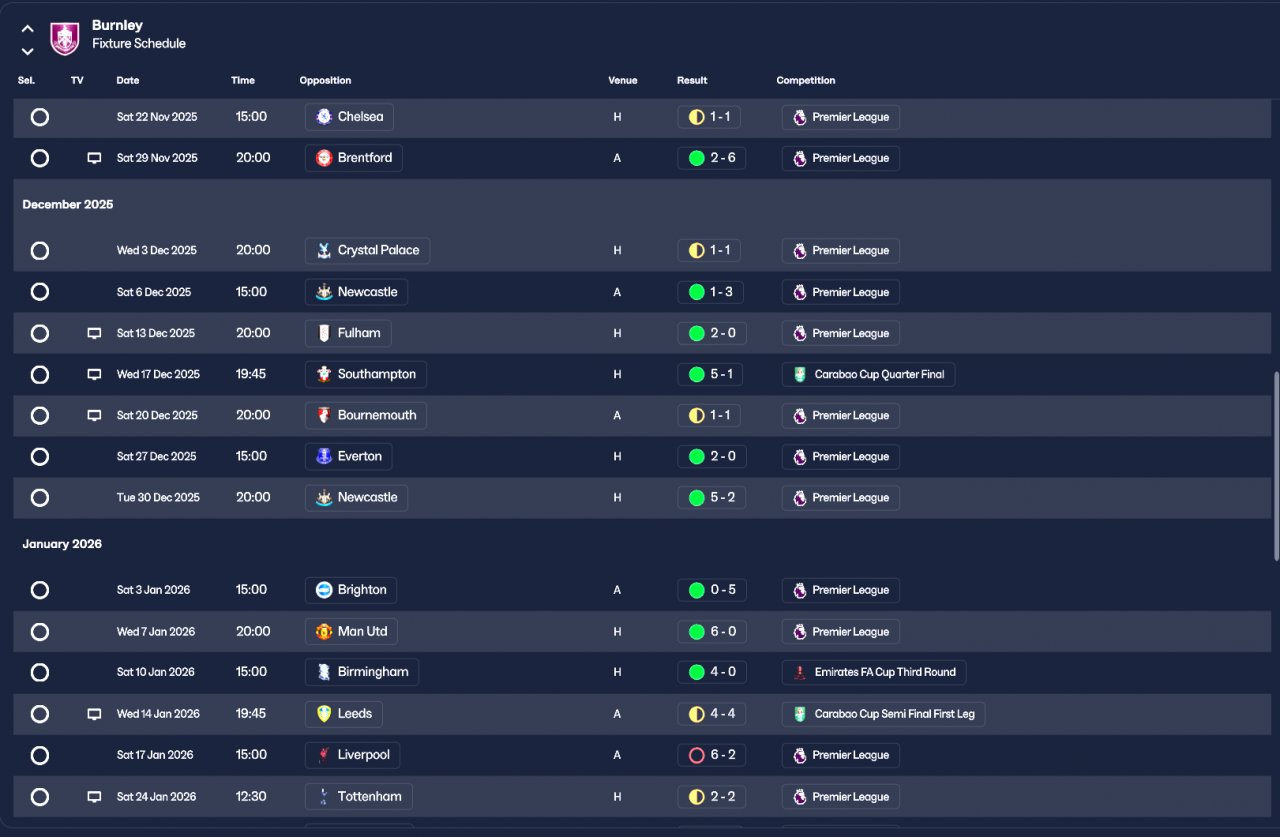Open the 6 - 0 Man Utd result
Viewport: 1280px width, 837px height.
722,632
